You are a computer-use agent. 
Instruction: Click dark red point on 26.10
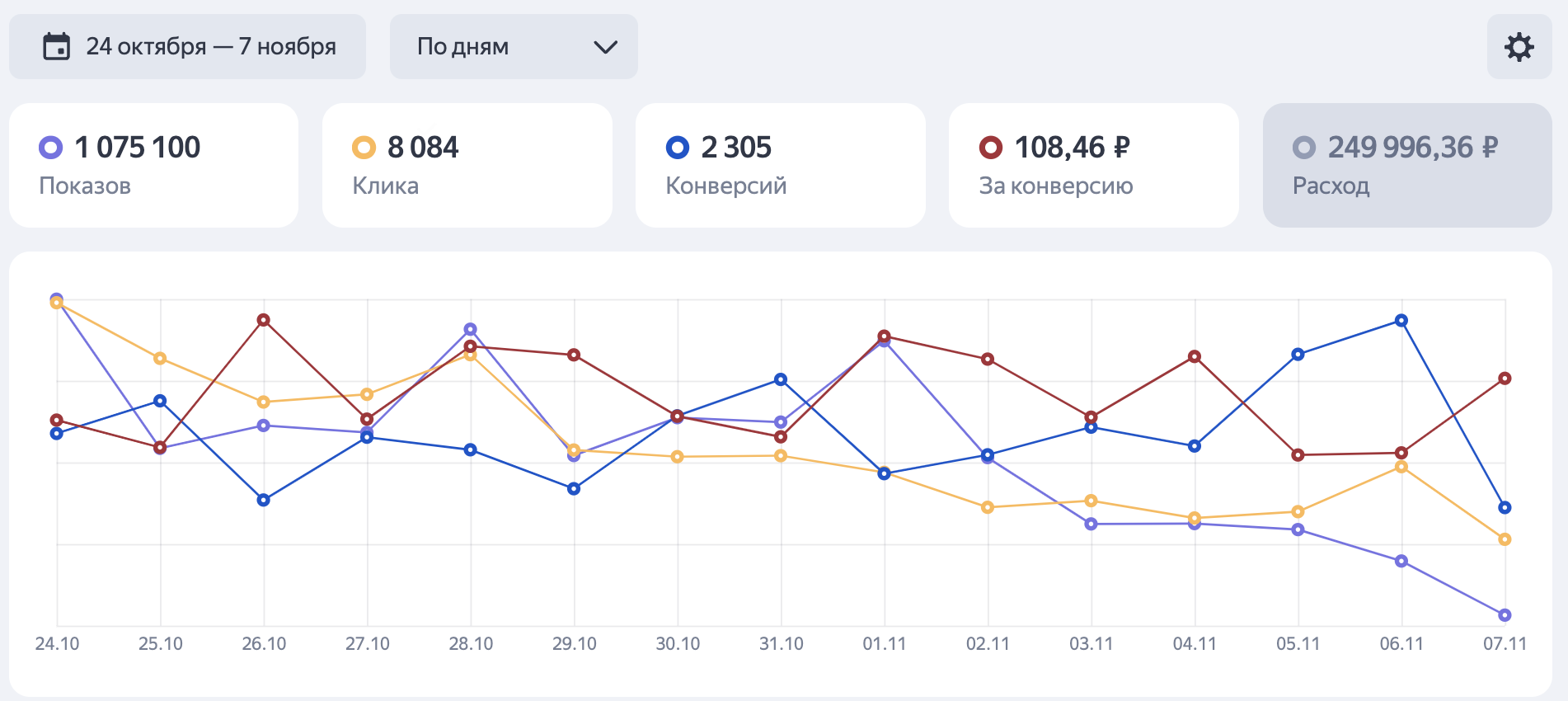(264, 320)
